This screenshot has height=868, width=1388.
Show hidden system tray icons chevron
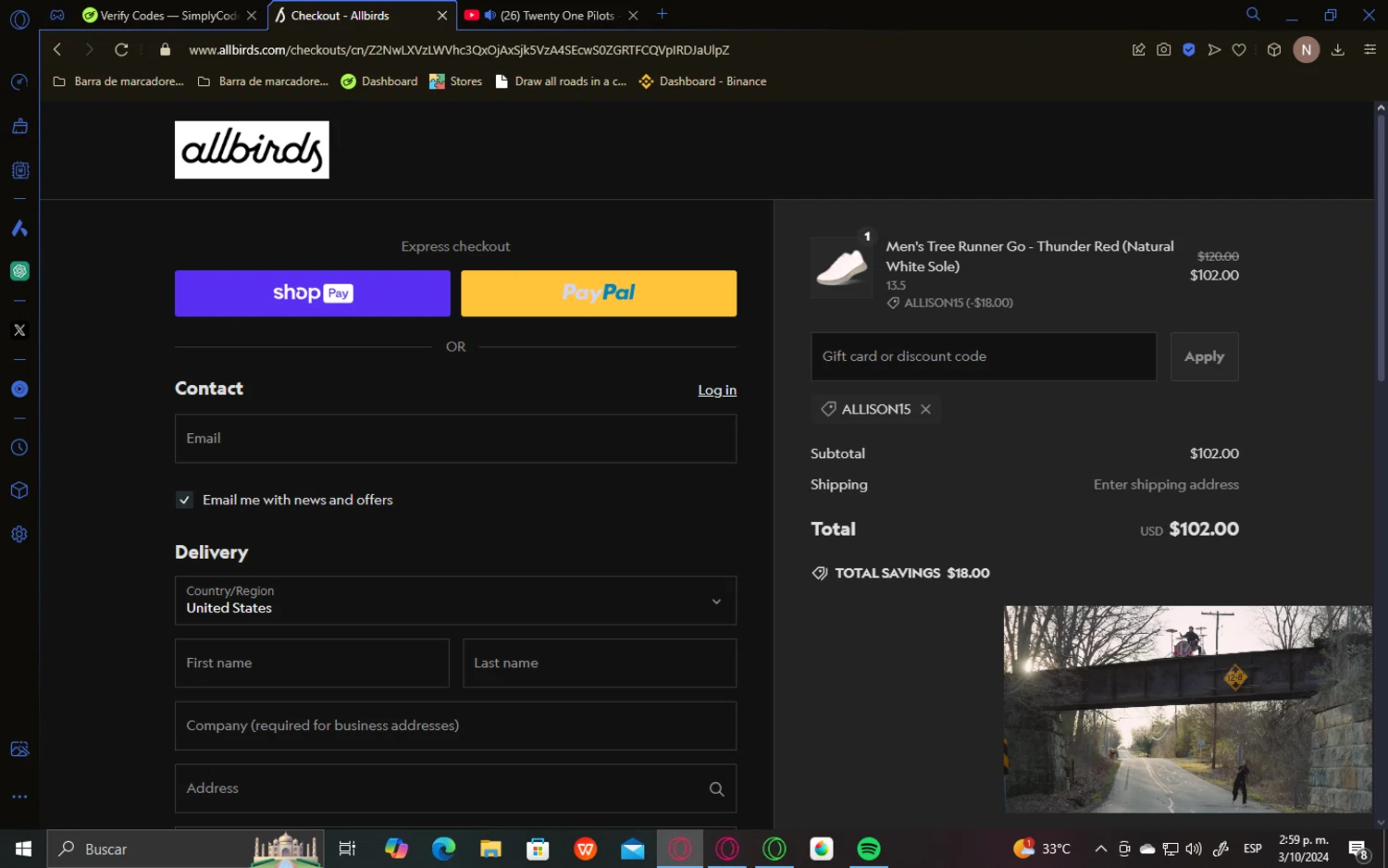pyautogui.click(x=1101, y=849)
